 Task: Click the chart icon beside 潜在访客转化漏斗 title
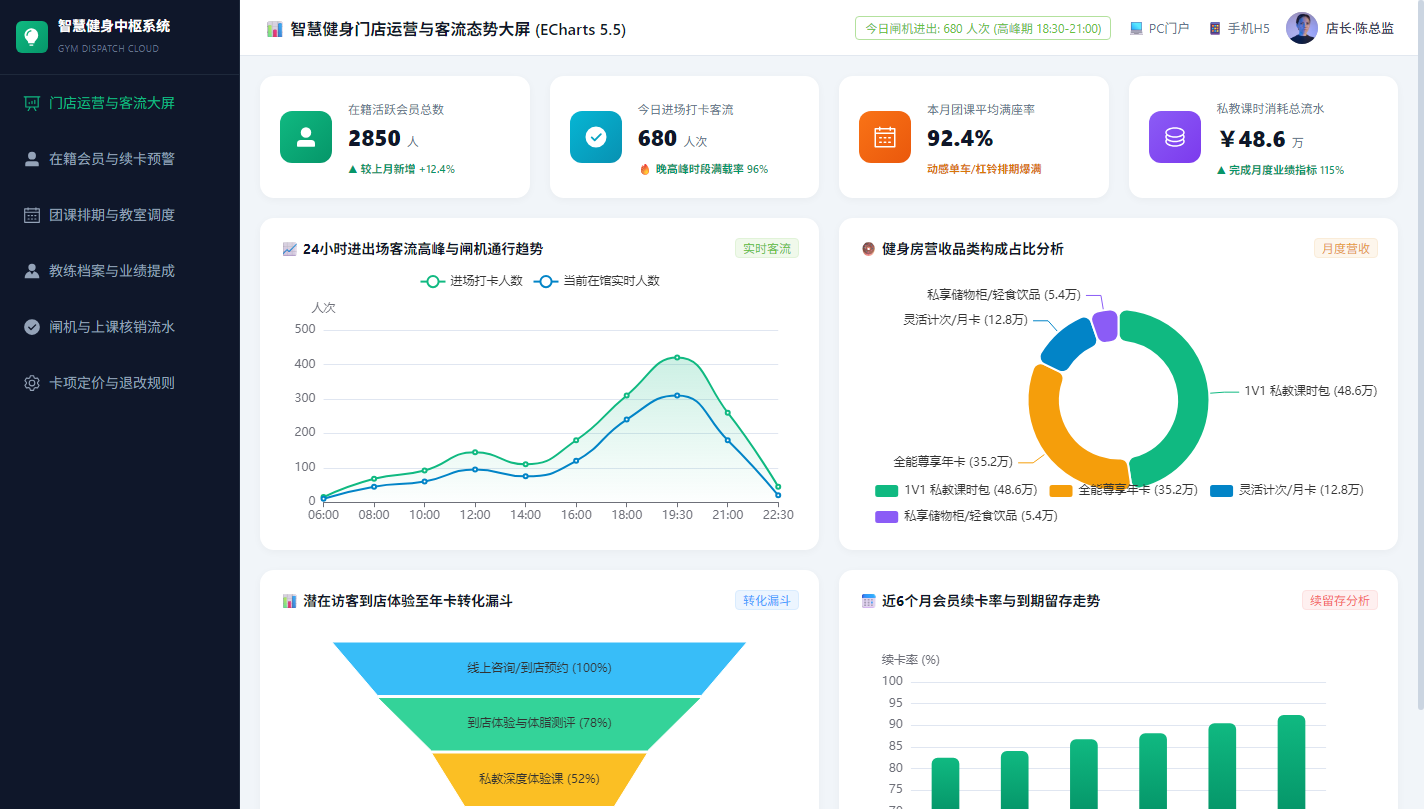pos(290,601)
